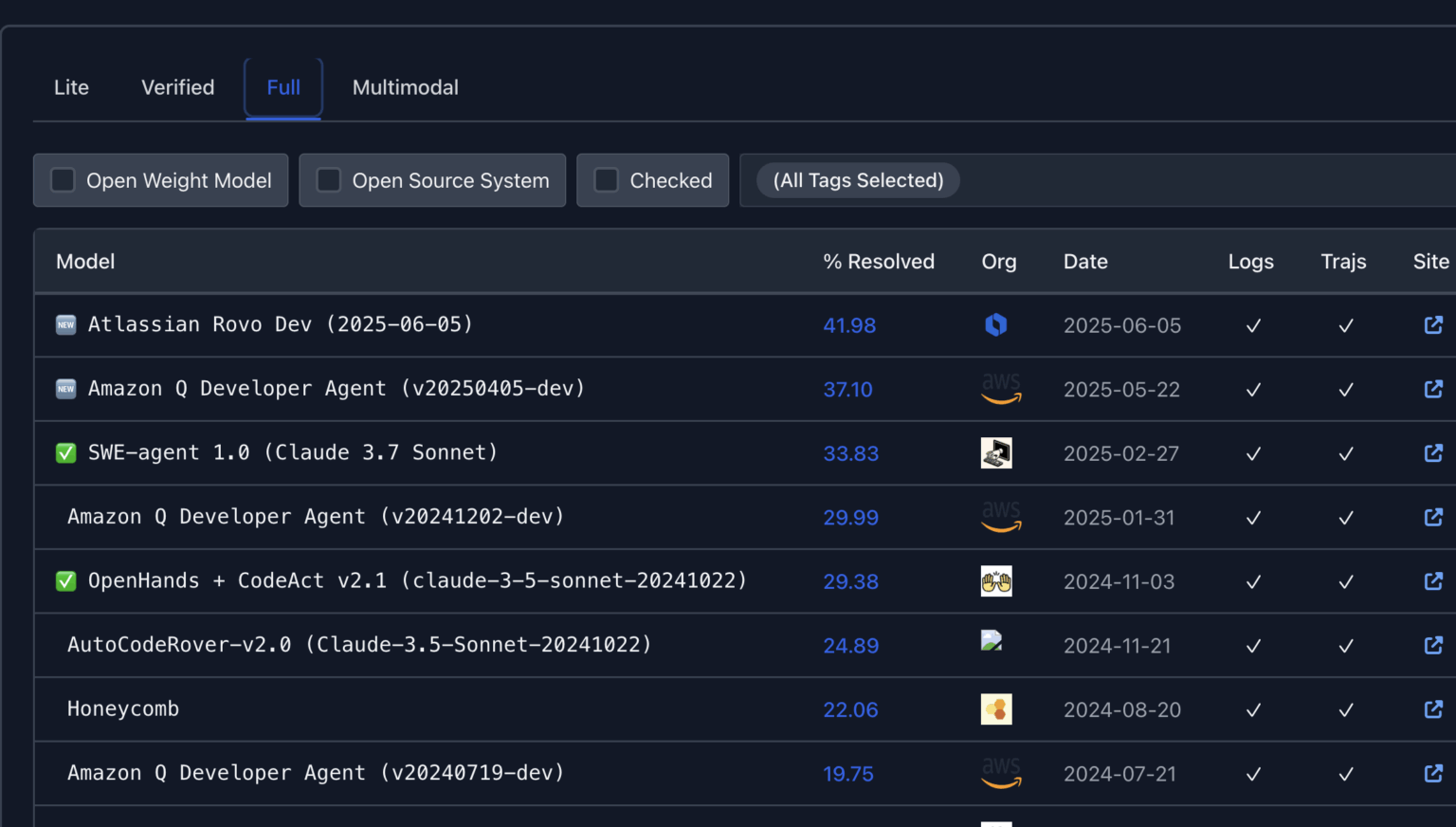
Task: Open the external site link for Honeycomb
Action: pos(1432,708)
